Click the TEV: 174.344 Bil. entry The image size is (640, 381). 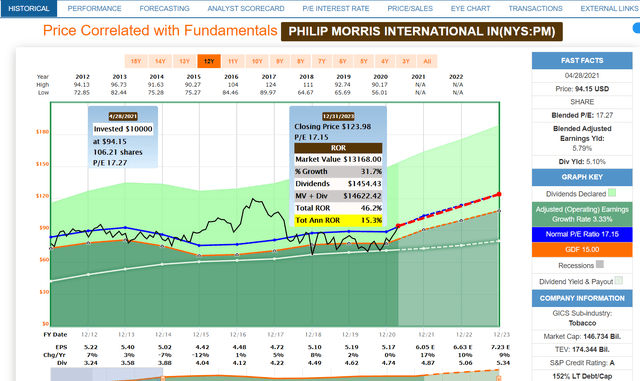click(x=582, y=350)
